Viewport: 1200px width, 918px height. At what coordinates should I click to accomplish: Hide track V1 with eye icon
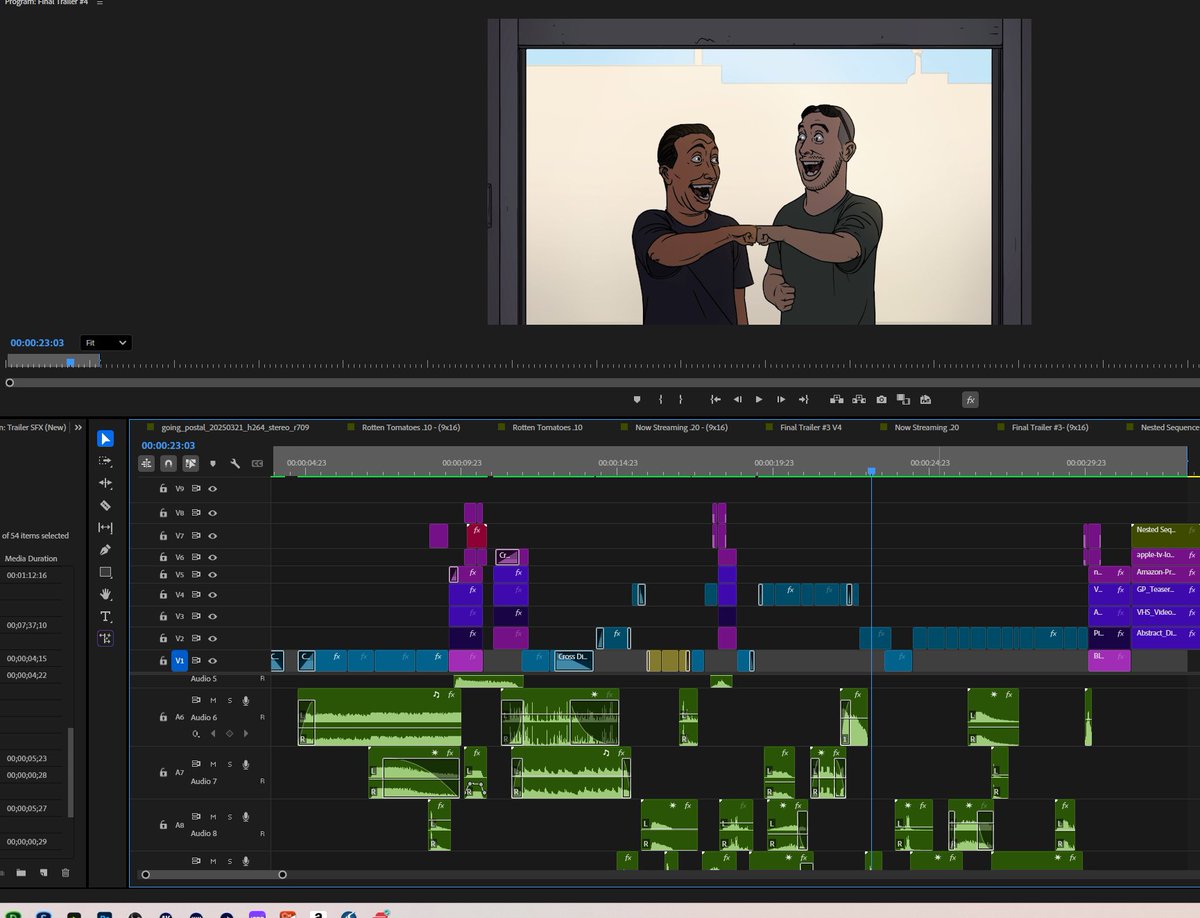pyautogui.click(x=213, y=661)
